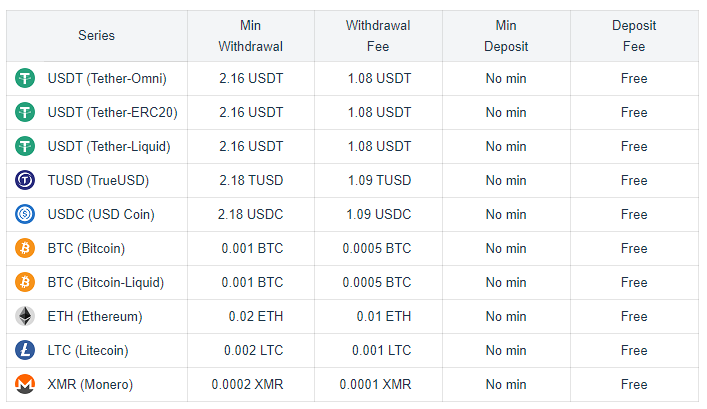Click the Bitcoin-Liquid row orange icon
Screen dimensions: 707x409
(x=25, y=282)
